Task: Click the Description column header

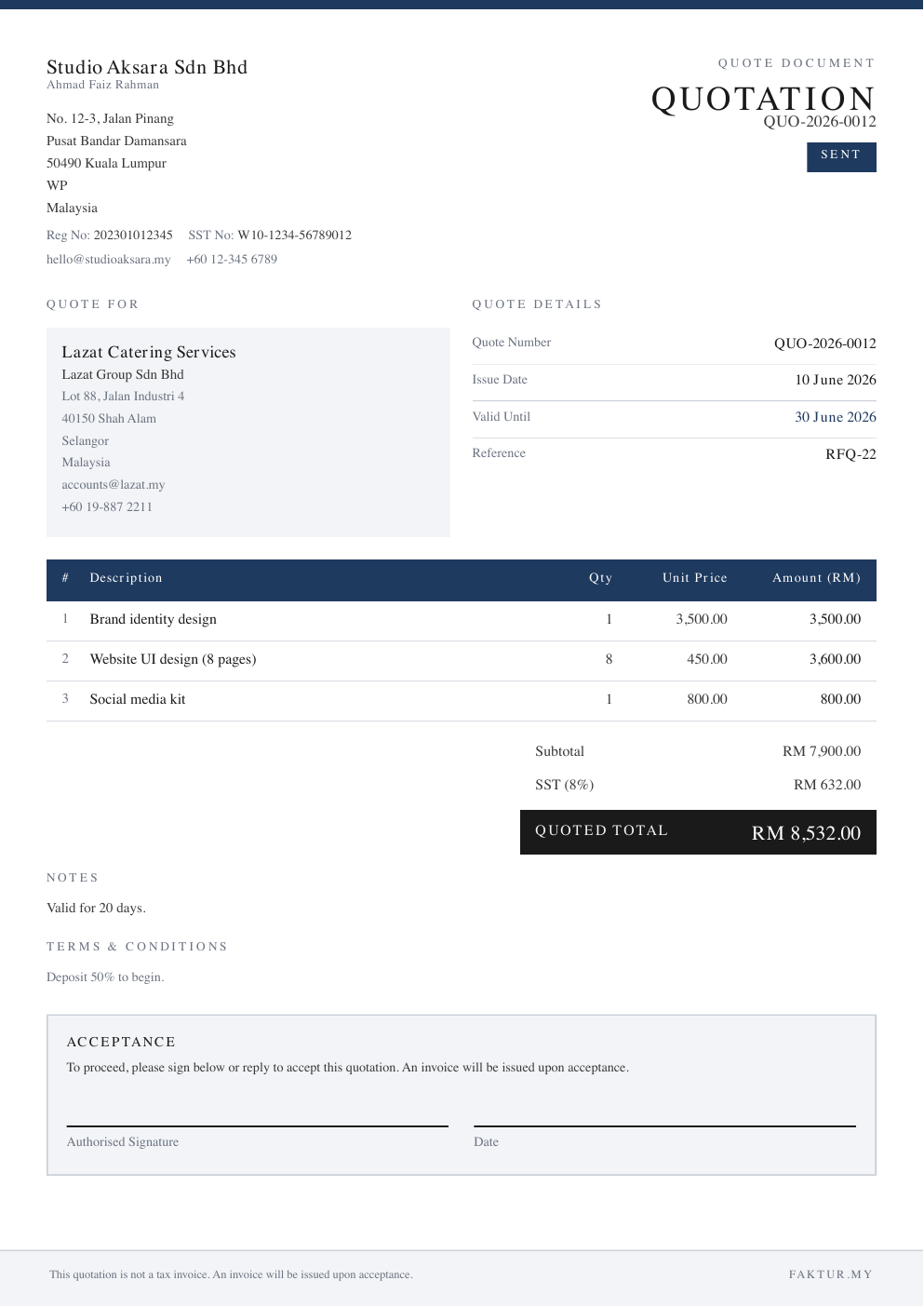Action: [x=127, y=578]
